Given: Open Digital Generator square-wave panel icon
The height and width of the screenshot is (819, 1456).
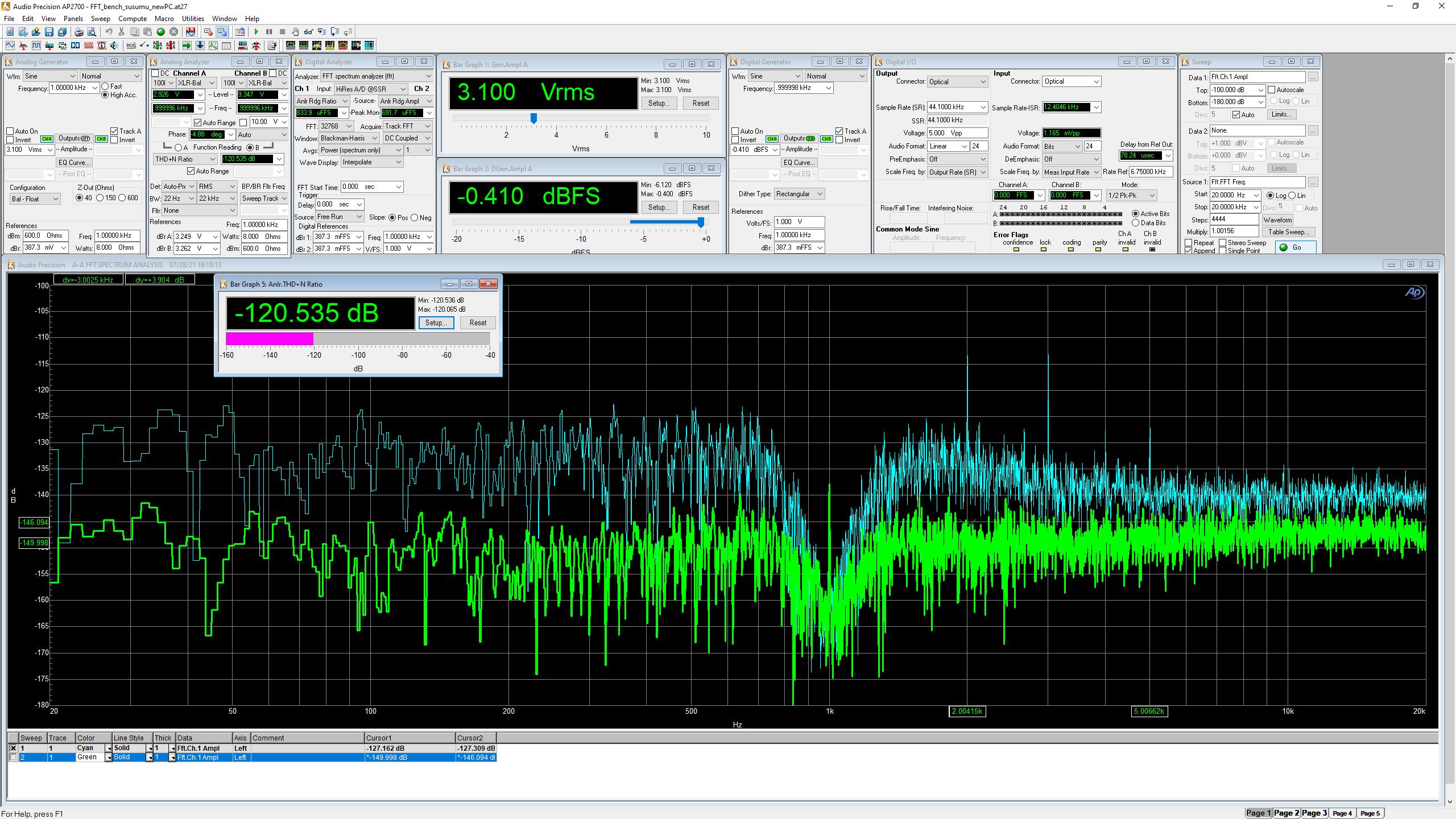Looking at the screenshot, I should click(x=36, y=45).
